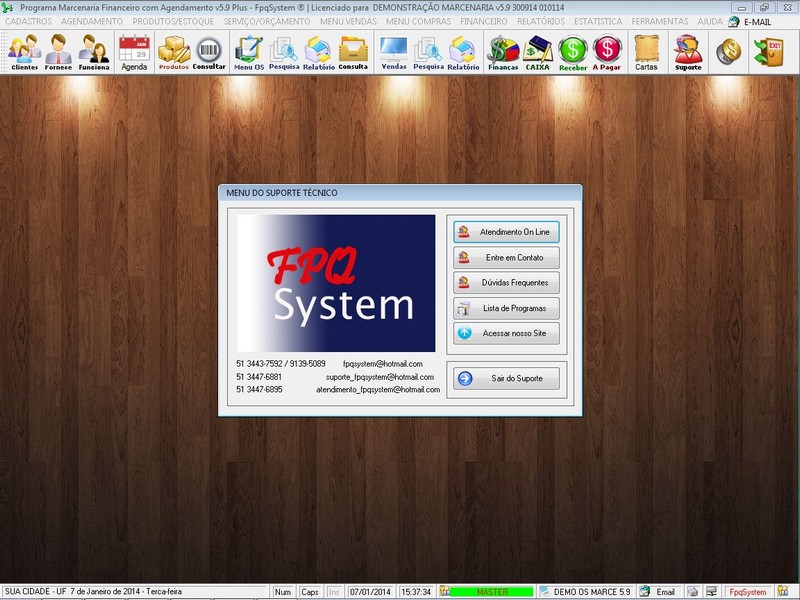Toggle the Num lock indicator

click(x=284, y=591)
